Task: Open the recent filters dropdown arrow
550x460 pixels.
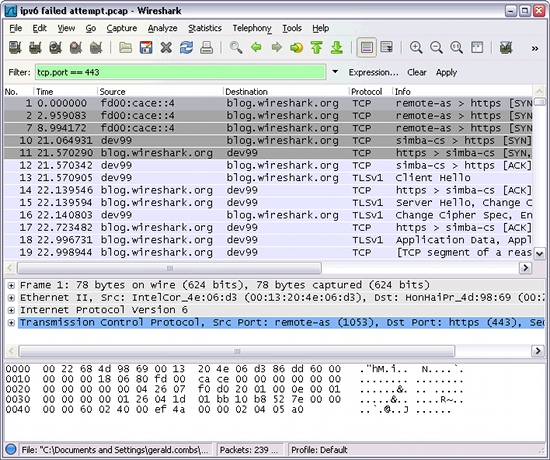Action: tap(335, 72)
